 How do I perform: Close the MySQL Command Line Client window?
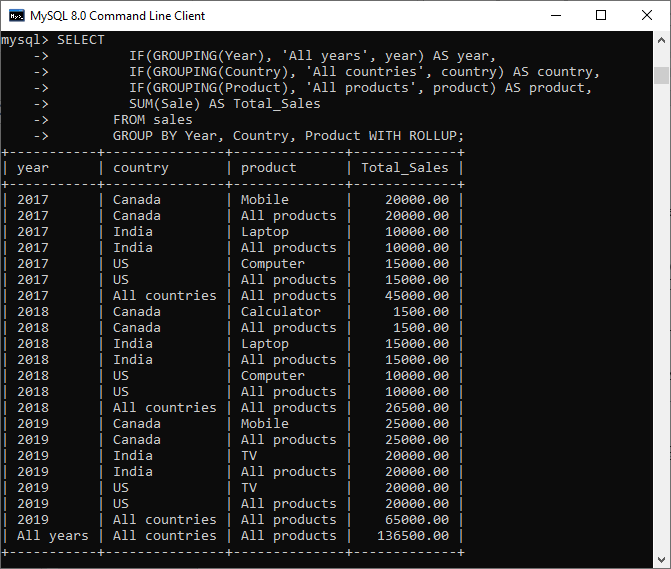coord(647,15)
